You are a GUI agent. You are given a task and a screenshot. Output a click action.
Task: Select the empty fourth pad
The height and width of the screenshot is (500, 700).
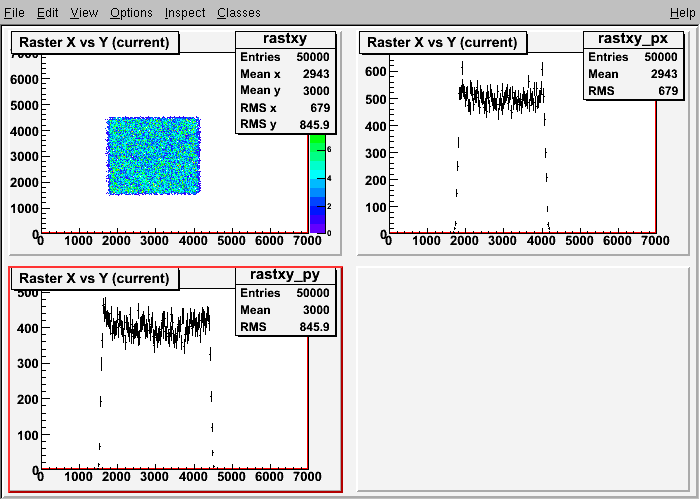click(523, 379)
